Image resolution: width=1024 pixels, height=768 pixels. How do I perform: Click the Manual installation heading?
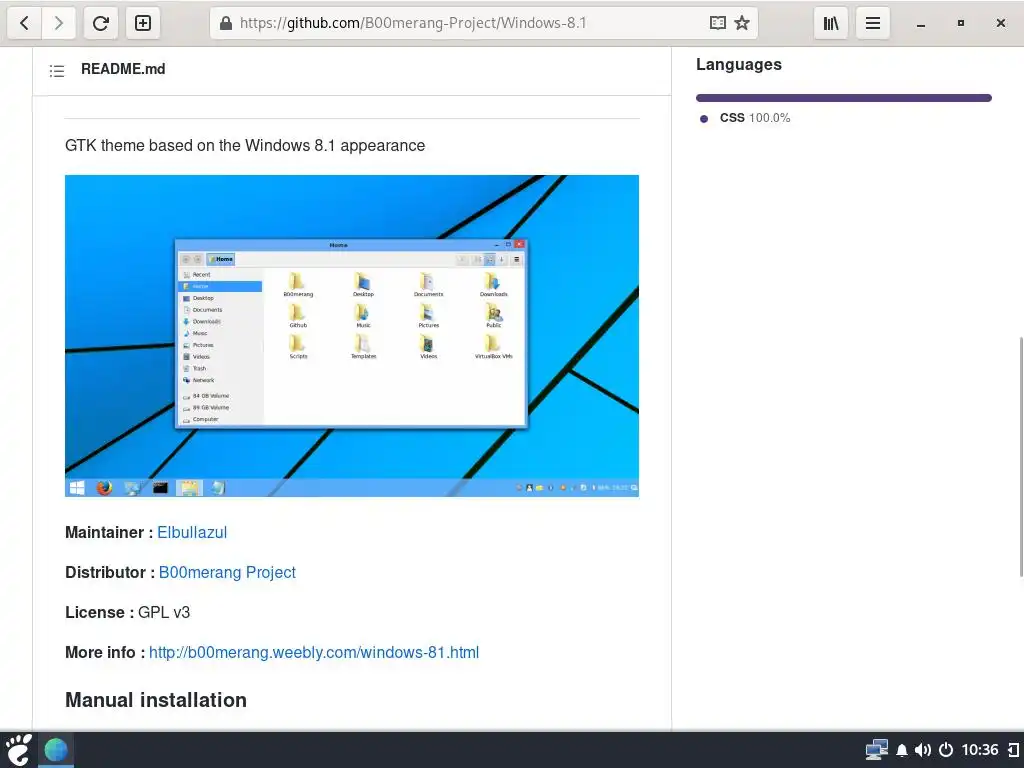click(156, 700)
